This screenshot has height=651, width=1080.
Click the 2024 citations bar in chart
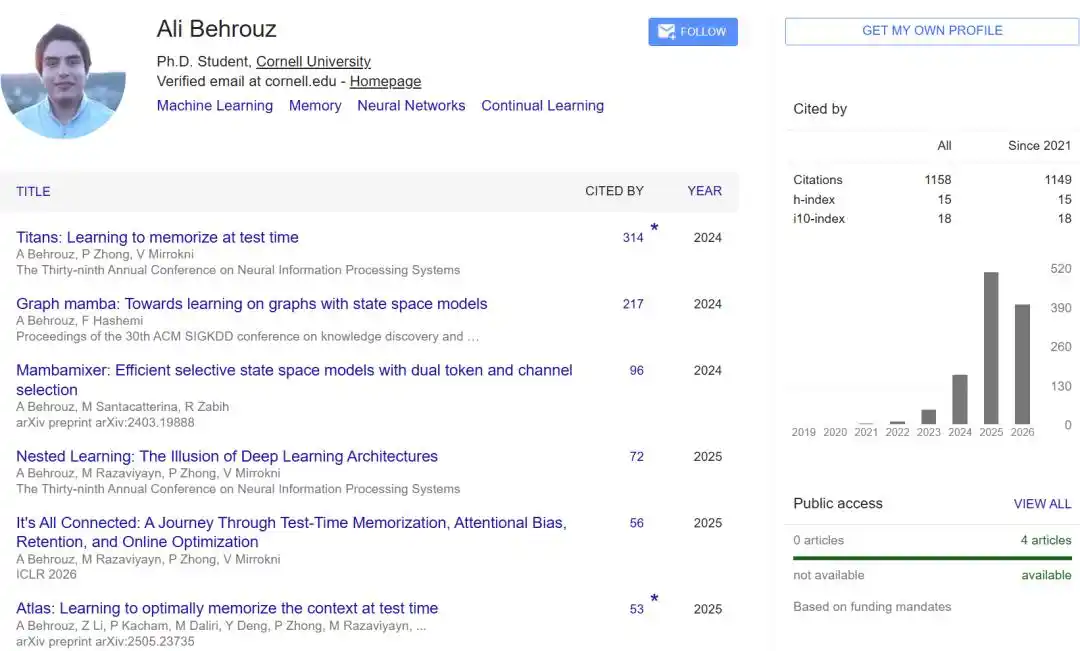tap(959, 399)
